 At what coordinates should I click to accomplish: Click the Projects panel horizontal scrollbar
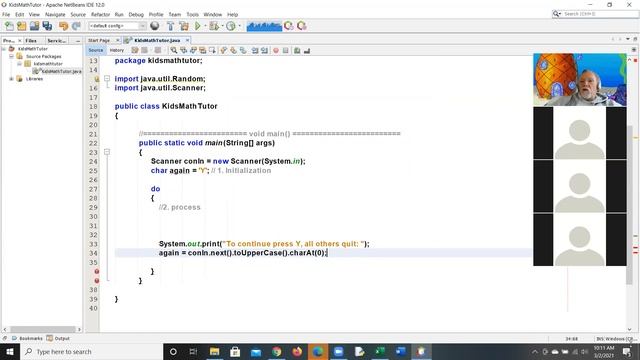click(x=42, y=329)
